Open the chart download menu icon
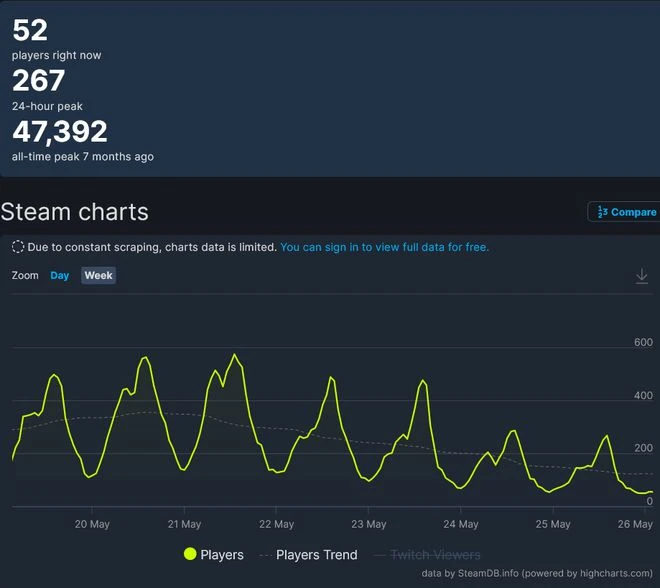Screen dimensions: 660x588 pyautogui.click(x=642, y=276)
